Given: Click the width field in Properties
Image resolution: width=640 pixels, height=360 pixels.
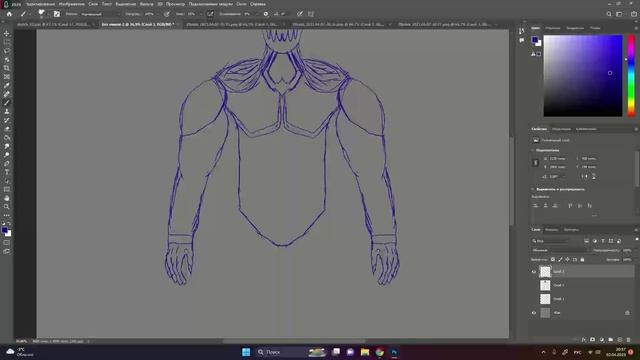Looking at the screenshot, I should pos(558,158).
